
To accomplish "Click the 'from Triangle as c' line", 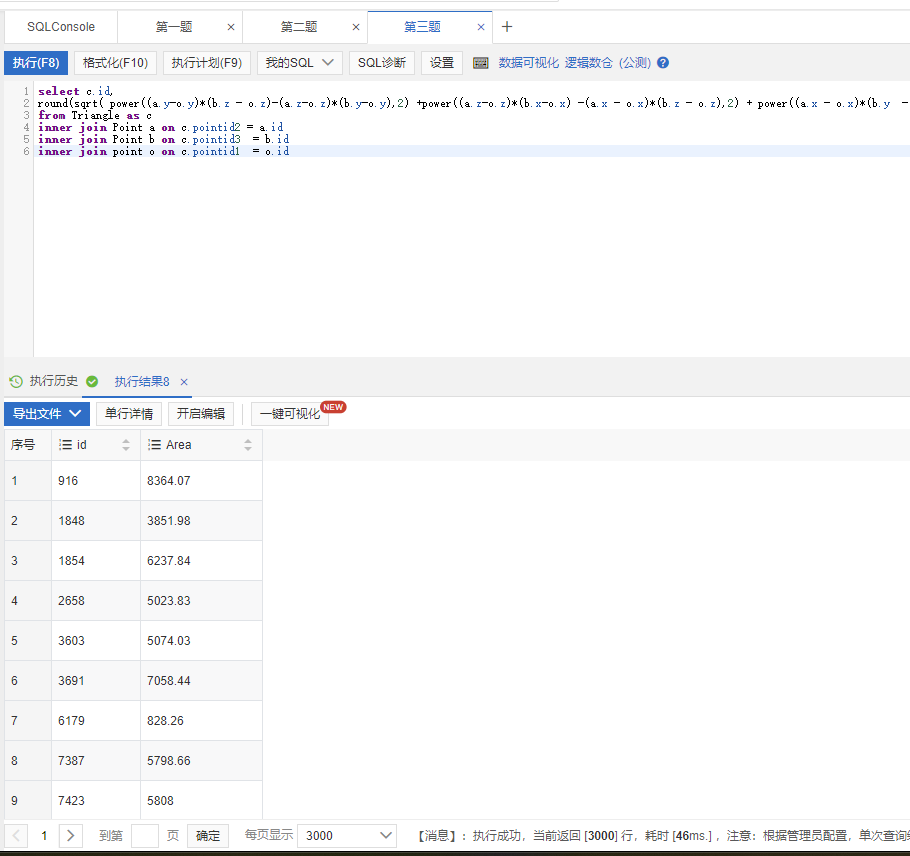I will tap(95, 115).
